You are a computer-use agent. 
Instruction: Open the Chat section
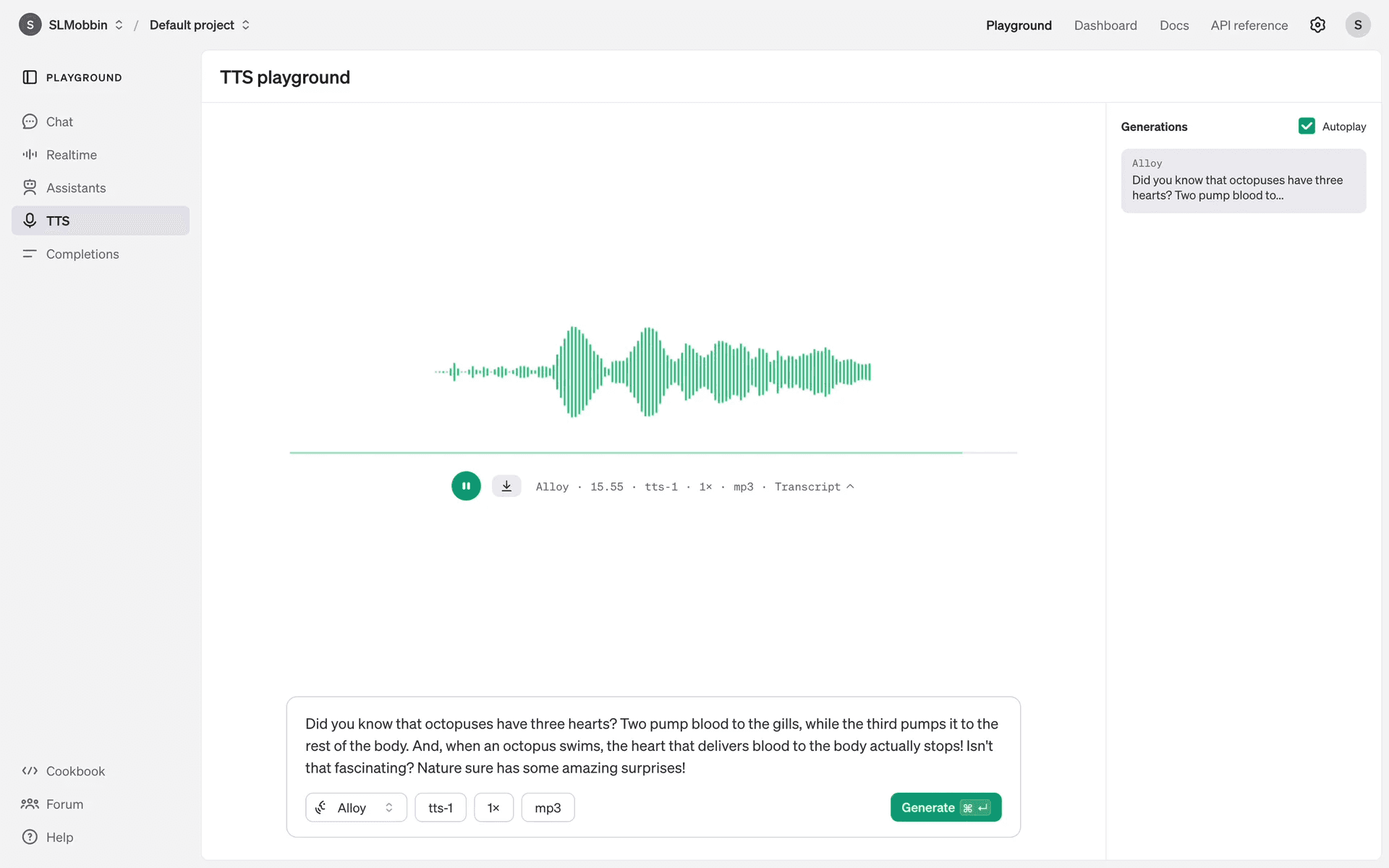tap(59, 122)
